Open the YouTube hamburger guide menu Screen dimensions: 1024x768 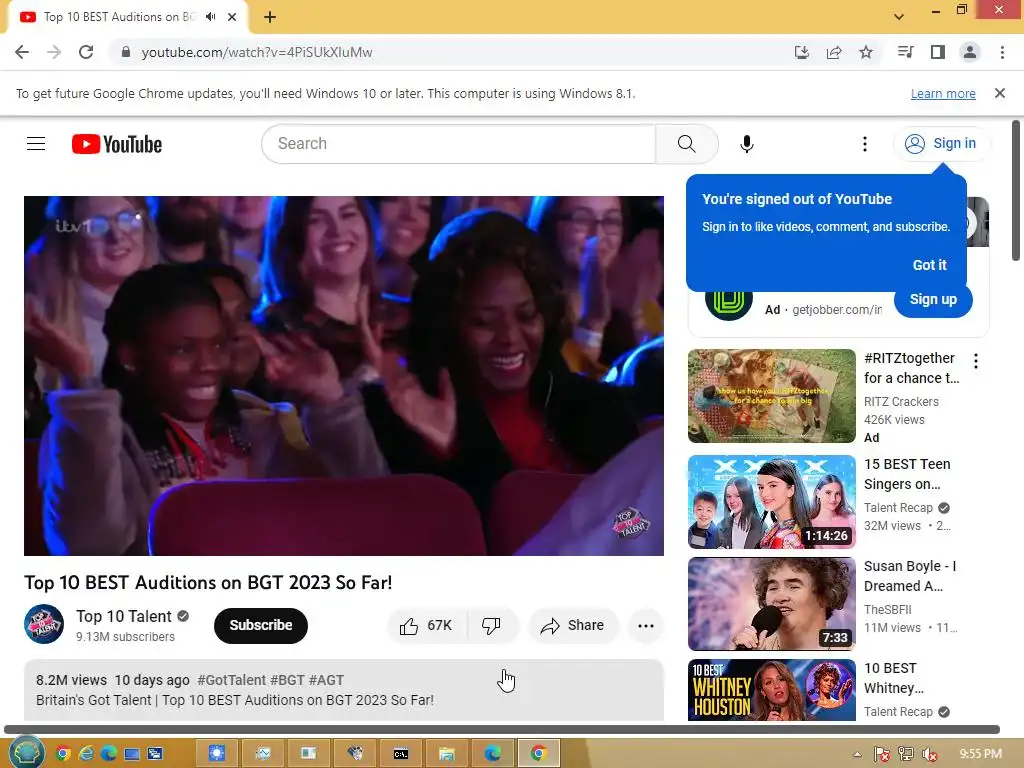[x=36, y=144]
